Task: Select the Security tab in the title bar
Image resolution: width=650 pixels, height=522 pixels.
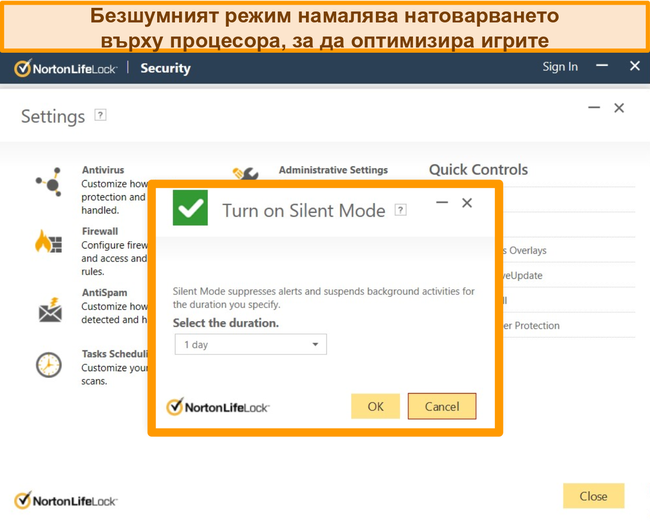Action: pos(165,68)
